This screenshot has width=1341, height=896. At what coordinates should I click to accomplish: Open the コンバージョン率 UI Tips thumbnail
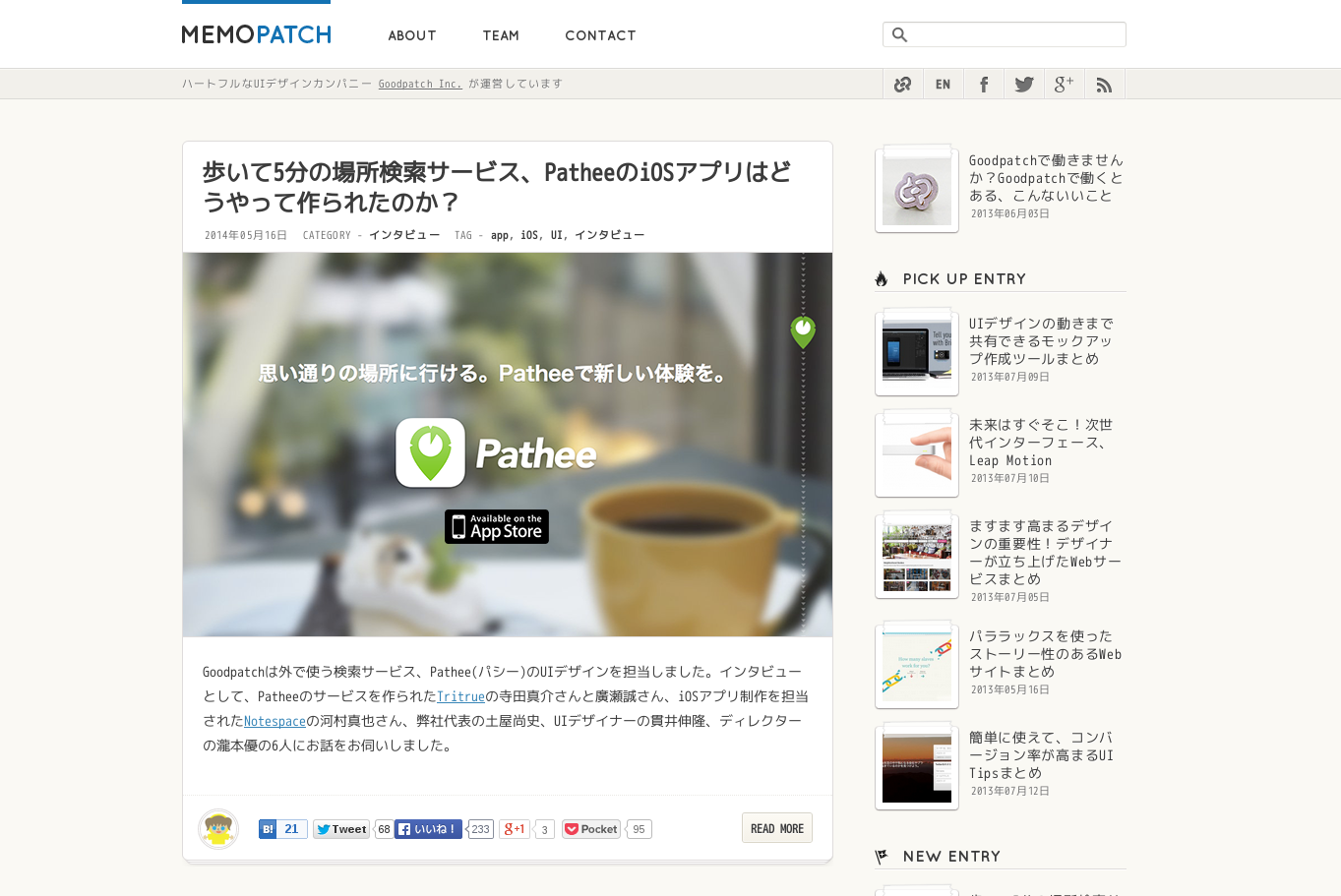(917, 768)
